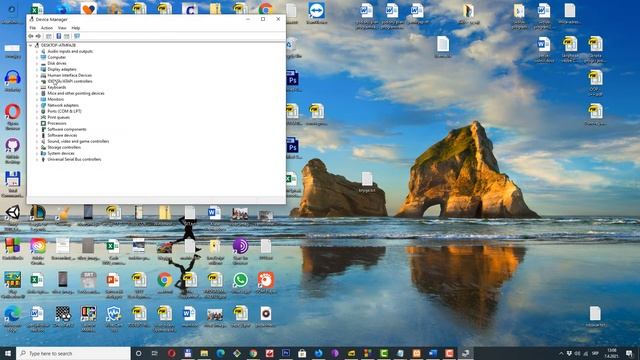640x360 pixels.
Task: Open the TeamViewer desktop shortcut
Action: pyautogui.click(x=316, y=11)
